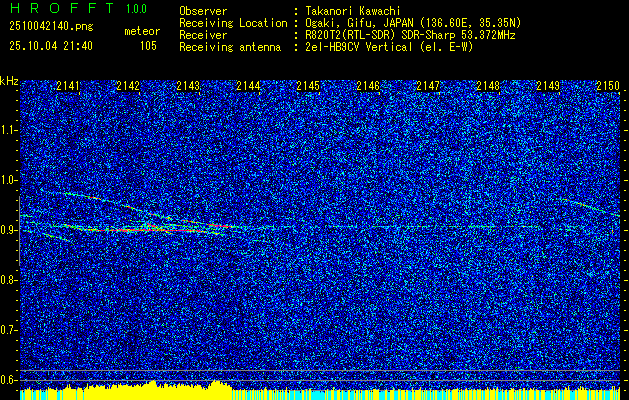Viewport: 629px width, 400px height.
Task: Click the observer name Takanori Kawachi
Action: pyautogui.click(x=352, y=11)
